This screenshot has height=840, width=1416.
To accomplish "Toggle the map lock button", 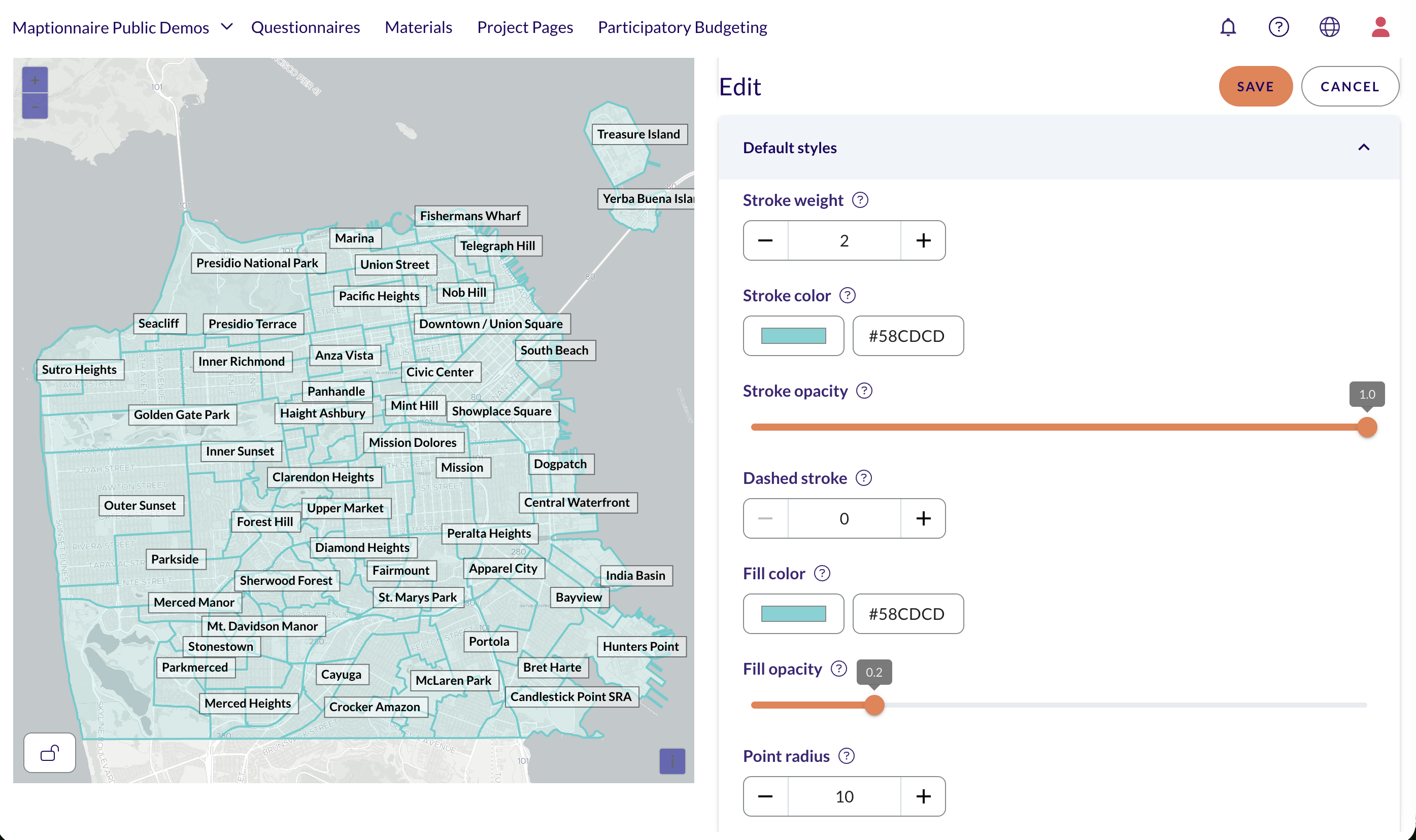I will click(50, 753).
